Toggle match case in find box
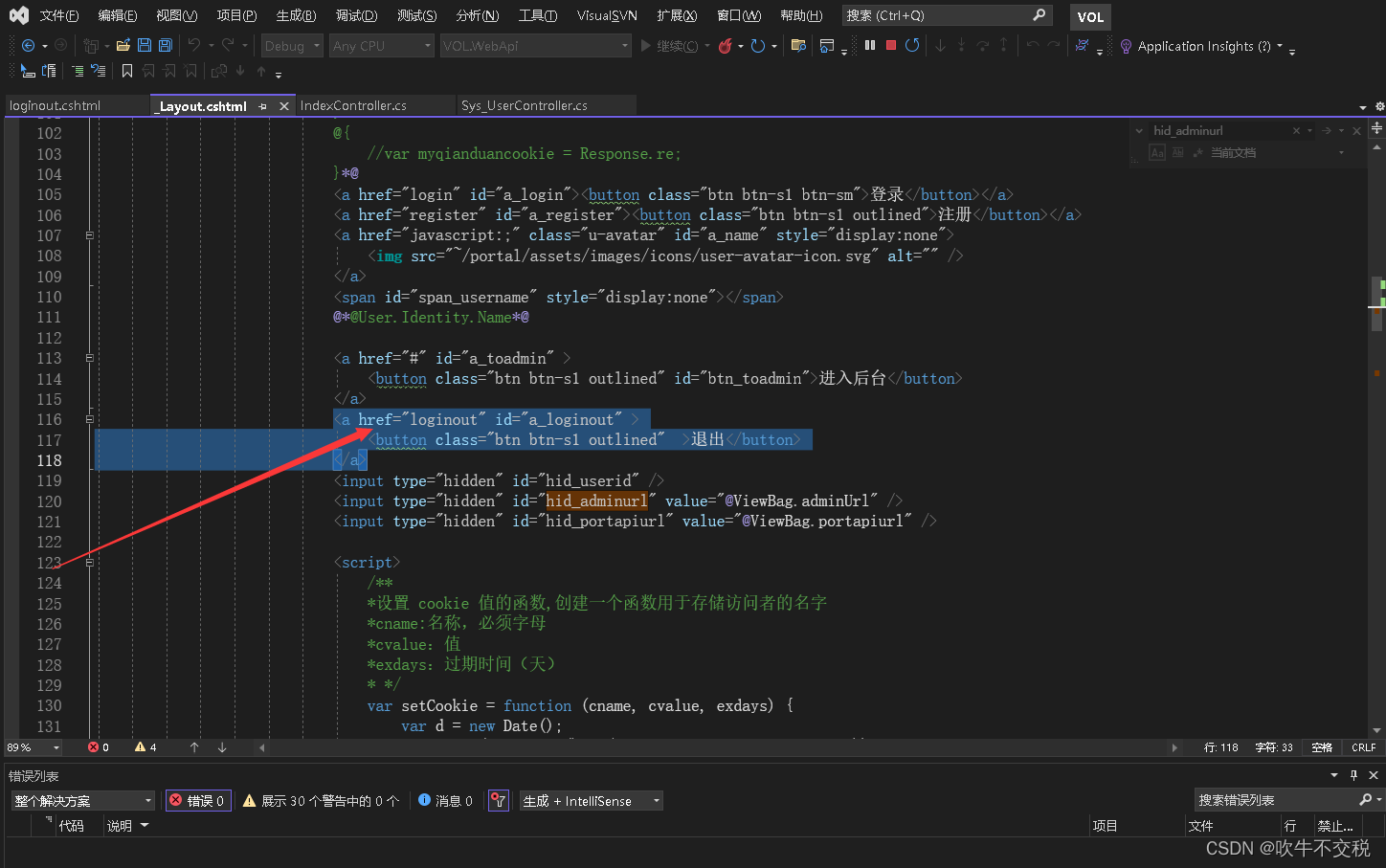 (1157, 152)
